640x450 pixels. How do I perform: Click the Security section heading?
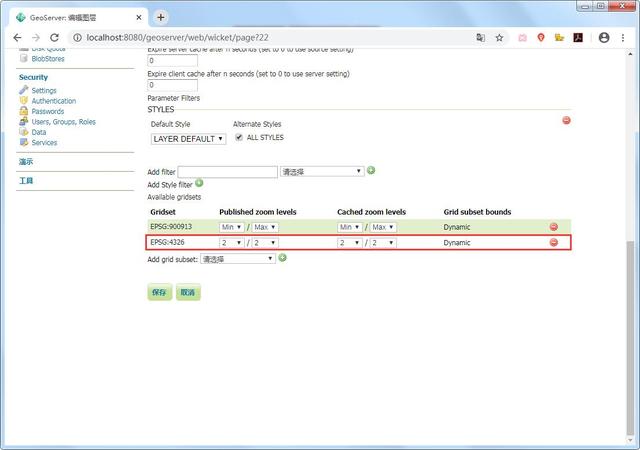click(33, 77)
